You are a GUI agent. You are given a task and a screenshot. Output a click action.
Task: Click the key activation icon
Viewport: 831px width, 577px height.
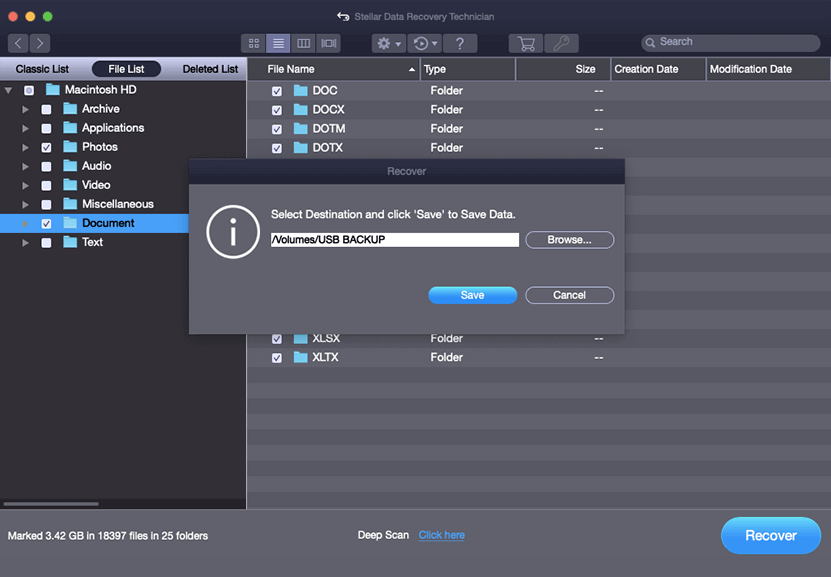(561, 43)
